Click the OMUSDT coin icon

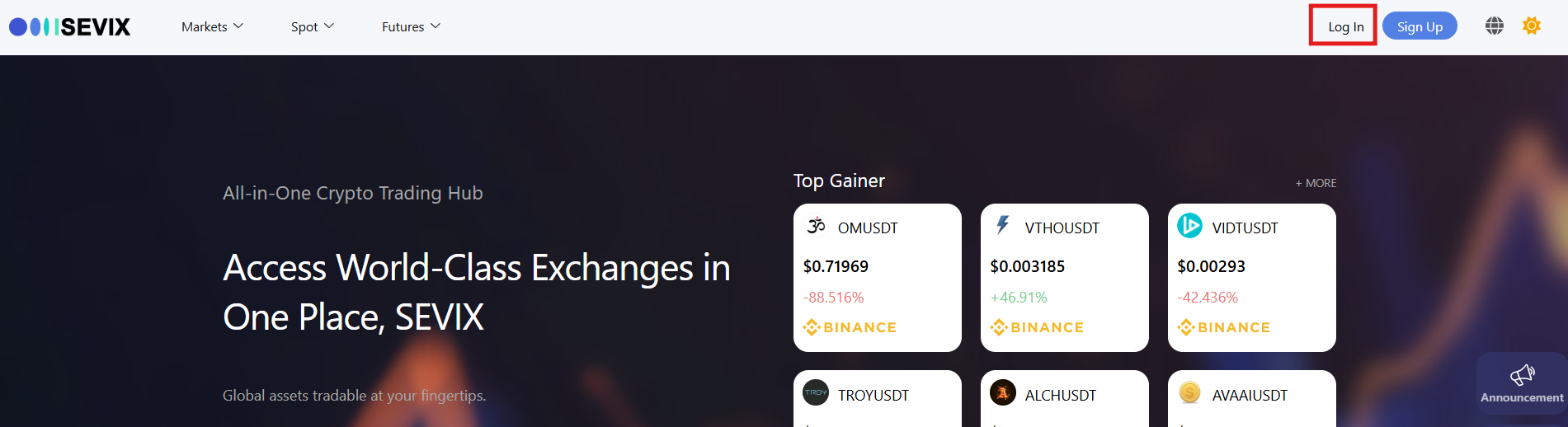pos(816,226)
